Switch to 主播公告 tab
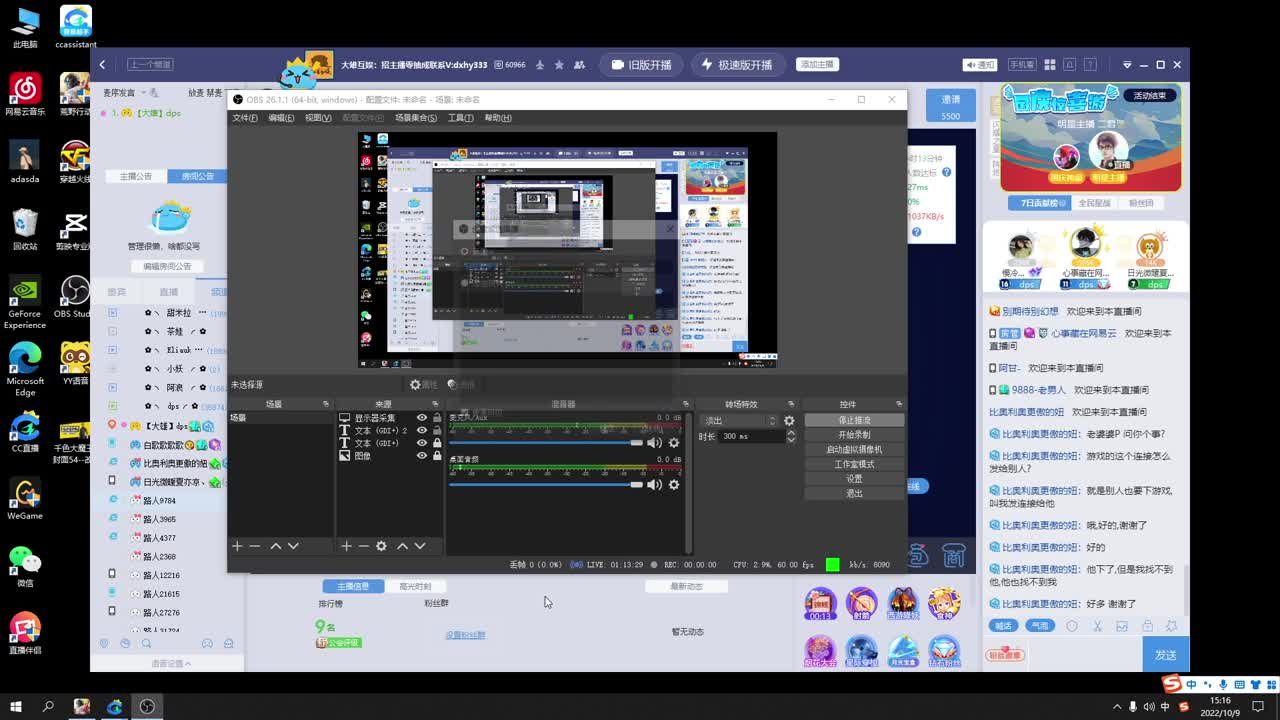The image size is (1280, 720). pyautogui.click(x=136, y=176)
